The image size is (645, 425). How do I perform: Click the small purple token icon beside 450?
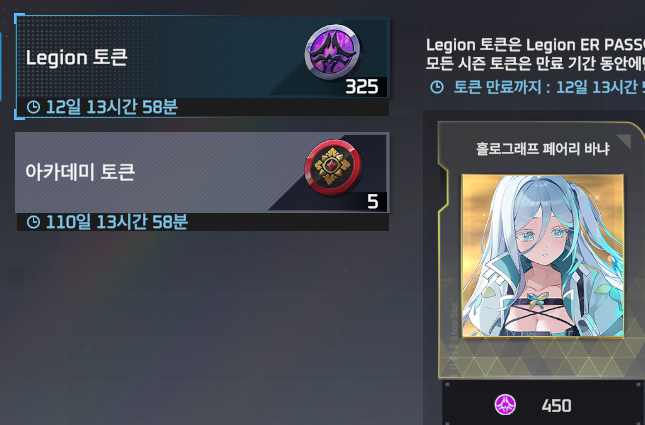click(505, 405)
